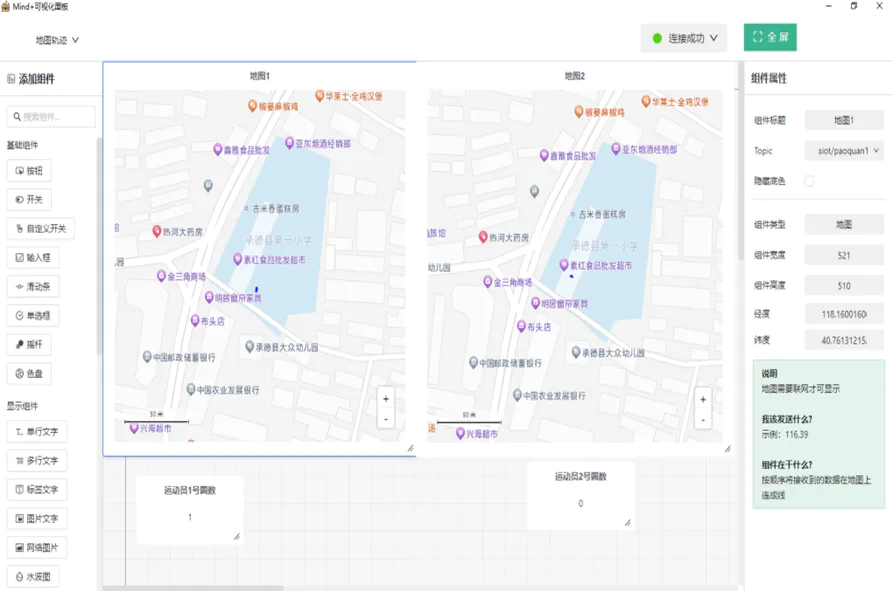The width and height of the screenshot is (893, 591).
Task: Click 热河大药房 marker on 地图1
Action: point(157,231)
